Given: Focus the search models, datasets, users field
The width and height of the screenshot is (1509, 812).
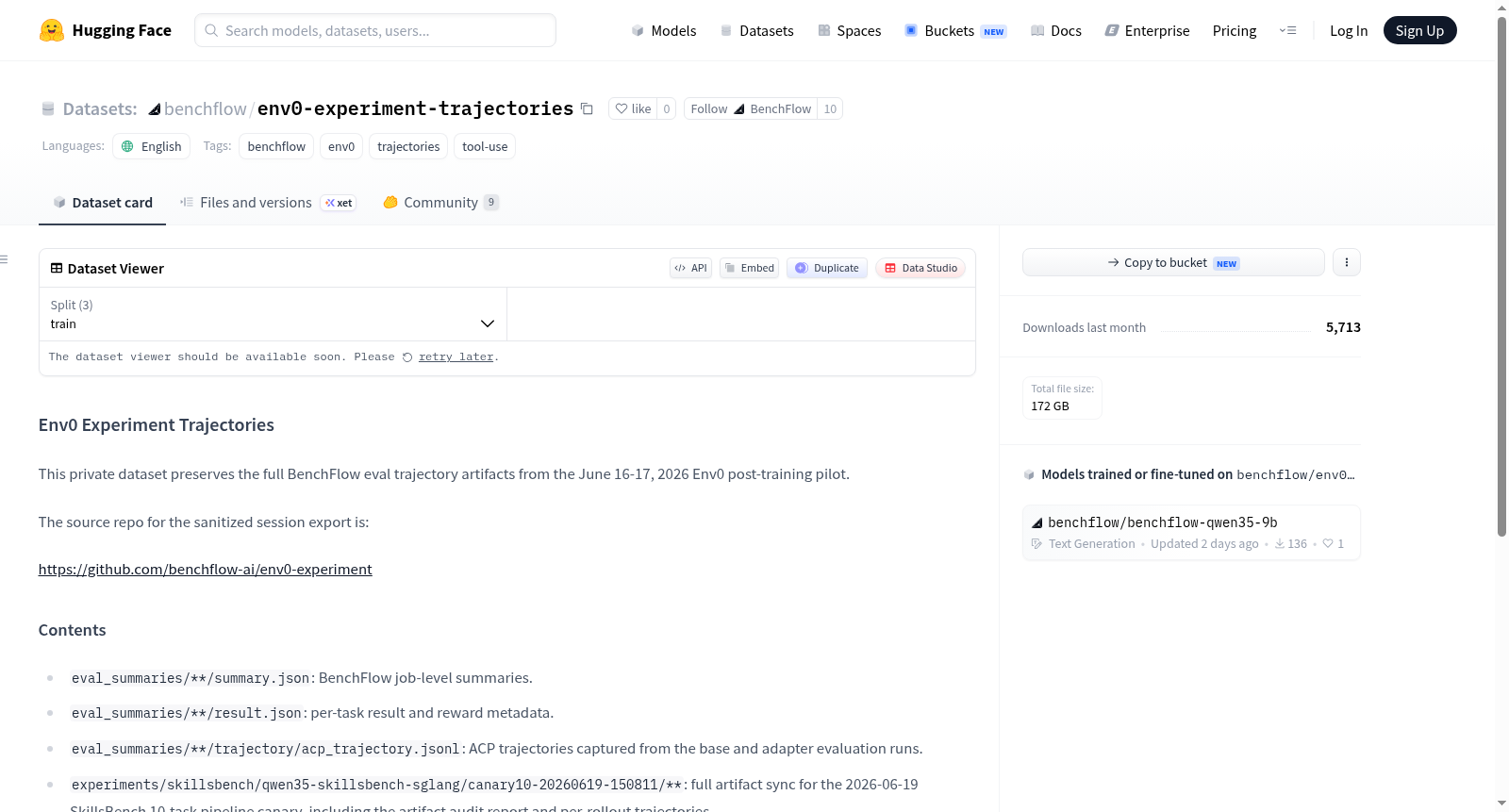Looking at the screenshot, I should 375,30.
